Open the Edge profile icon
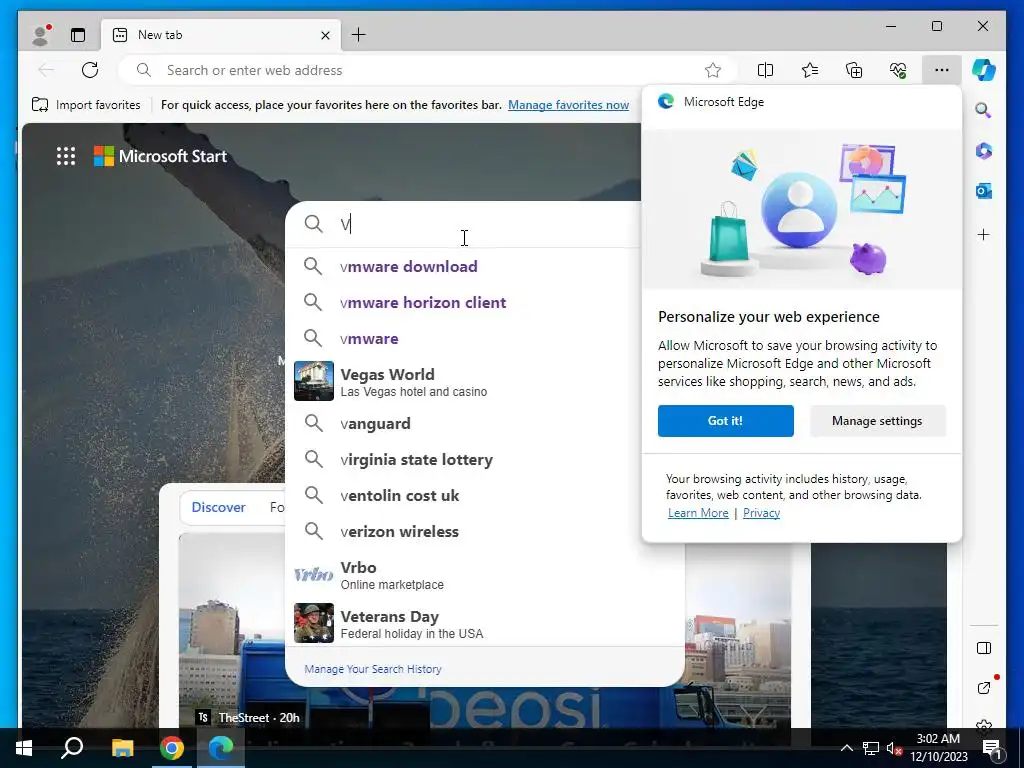Image resolution: width=1024 pixels, height=768 pixels. click(41, 35)
